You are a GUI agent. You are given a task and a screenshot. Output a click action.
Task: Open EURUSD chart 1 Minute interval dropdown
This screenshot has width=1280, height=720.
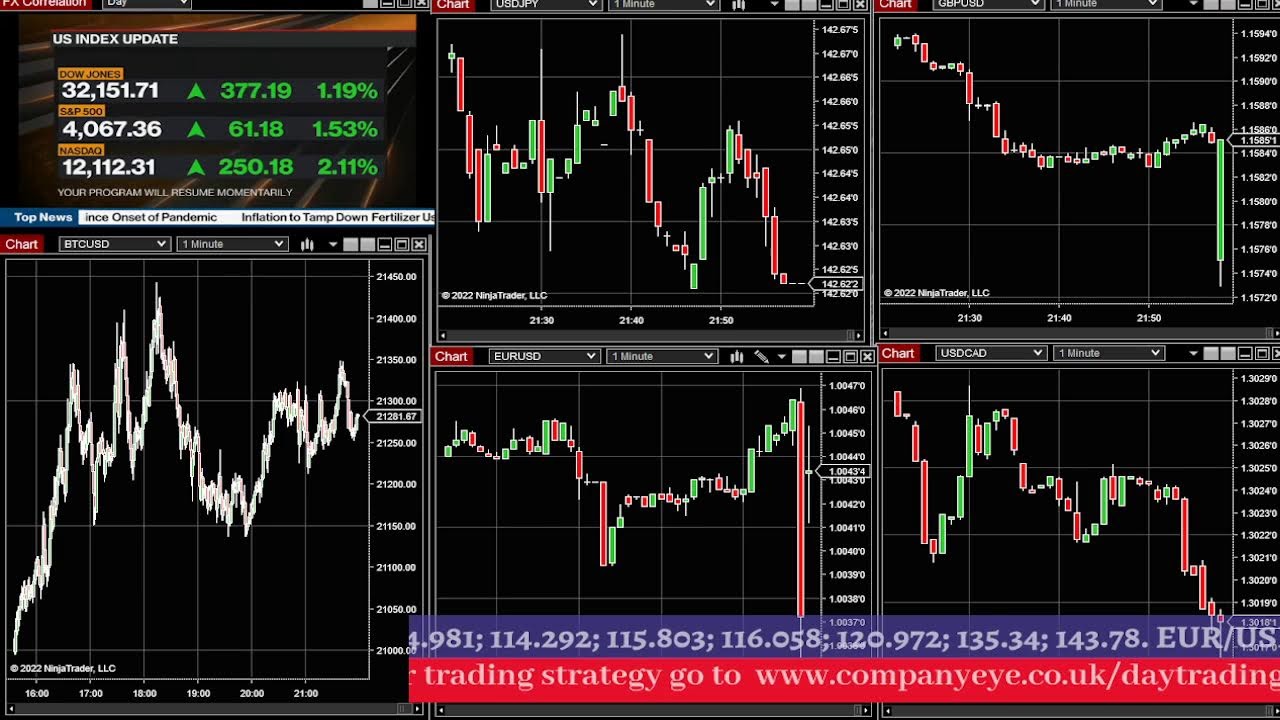click(x=662, y=356)
